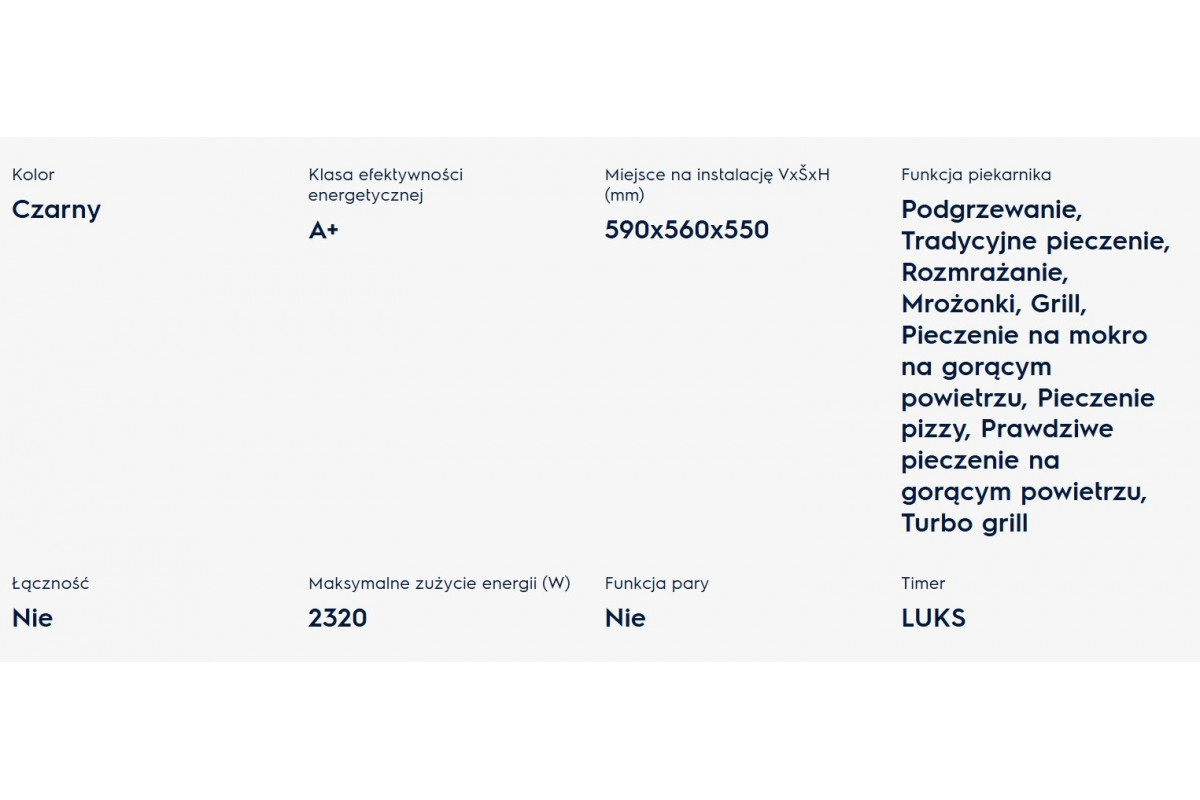The width and height of the screenshot is (1200, 800).
Task: Click the Tradycyjne pieczenie text
Action: tap(1034, 241)
